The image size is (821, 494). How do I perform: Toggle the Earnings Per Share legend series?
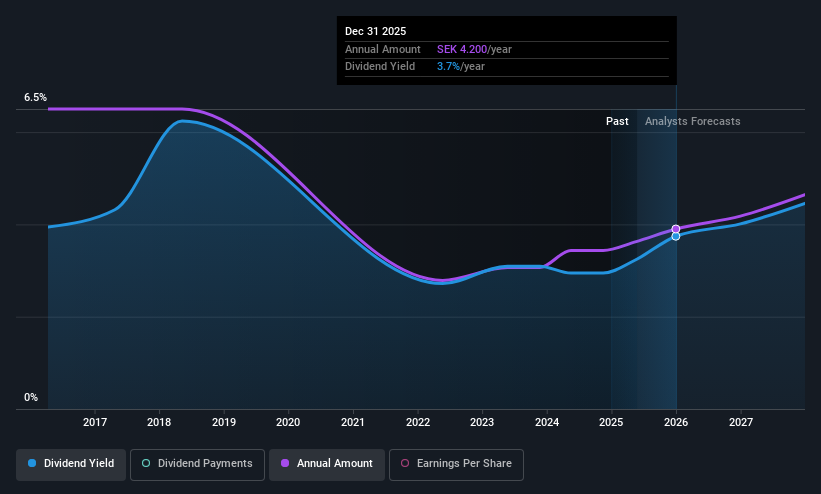456,464
